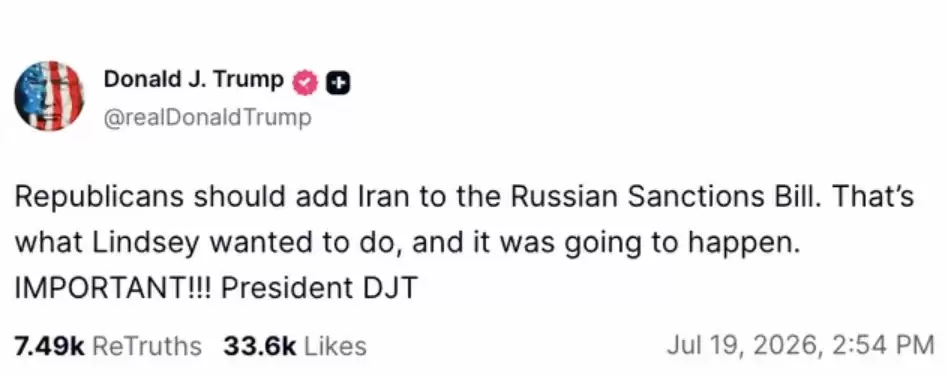Click the 2:54 PM time text
947x376 pixels.
coord(881,346)
